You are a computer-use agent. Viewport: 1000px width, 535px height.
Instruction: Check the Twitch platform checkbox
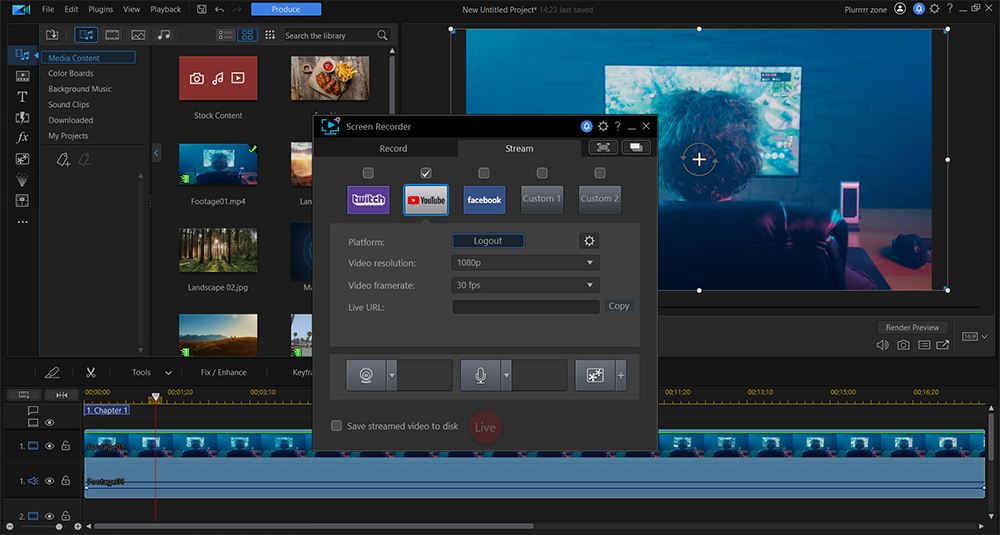[x=368, y=173]
